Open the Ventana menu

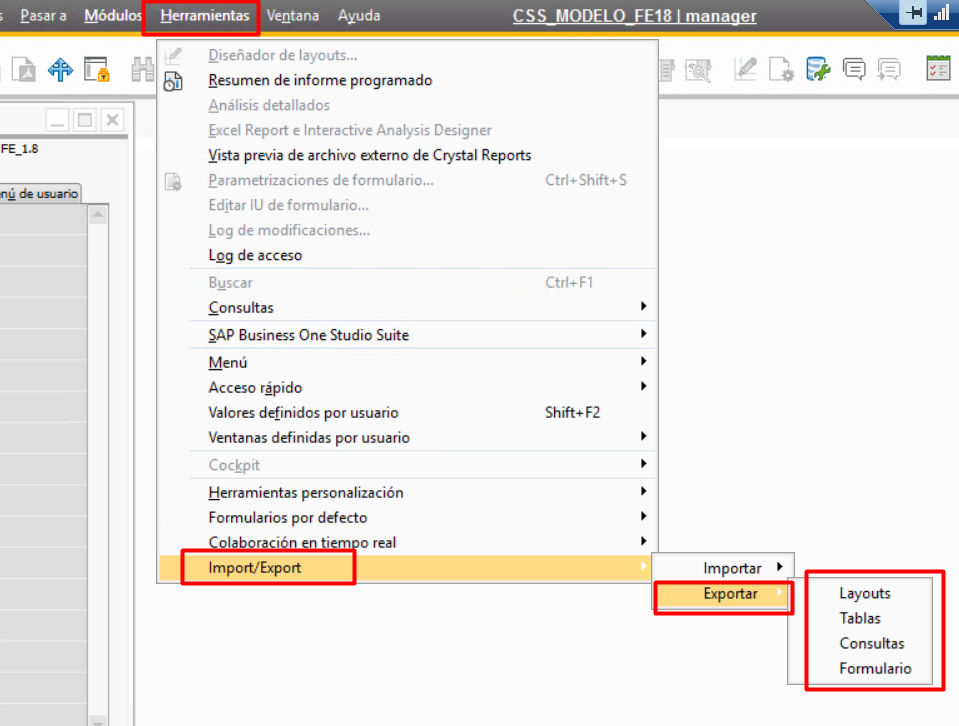(x=293, y=16)
